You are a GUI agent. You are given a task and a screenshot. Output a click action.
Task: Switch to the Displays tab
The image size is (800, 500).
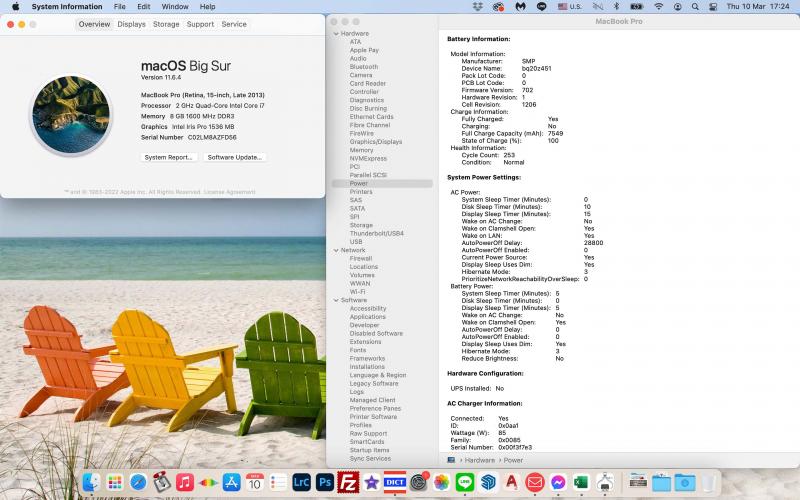coord(131,24)
